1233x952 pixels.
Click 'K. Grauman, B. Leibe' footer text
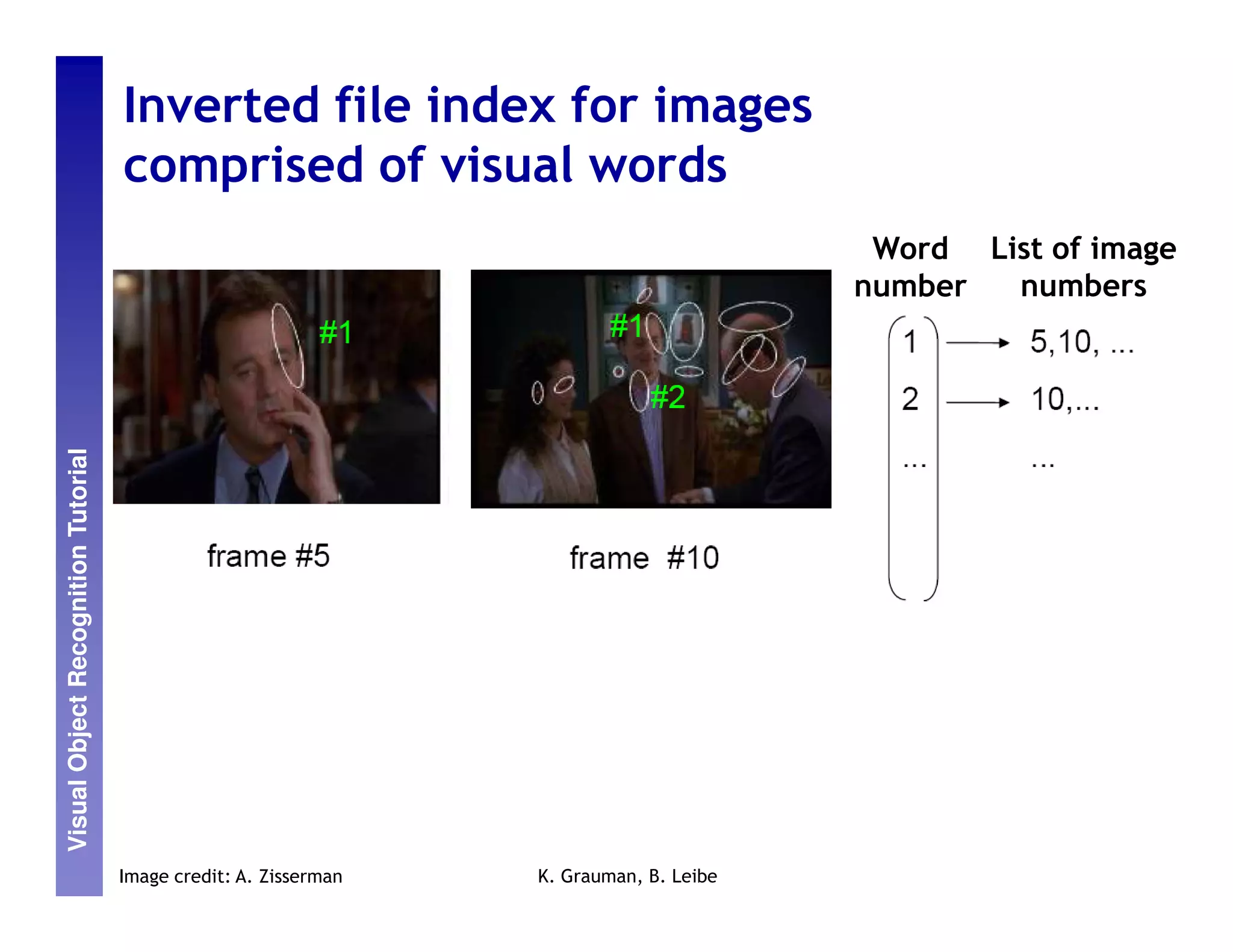[627, 876]
